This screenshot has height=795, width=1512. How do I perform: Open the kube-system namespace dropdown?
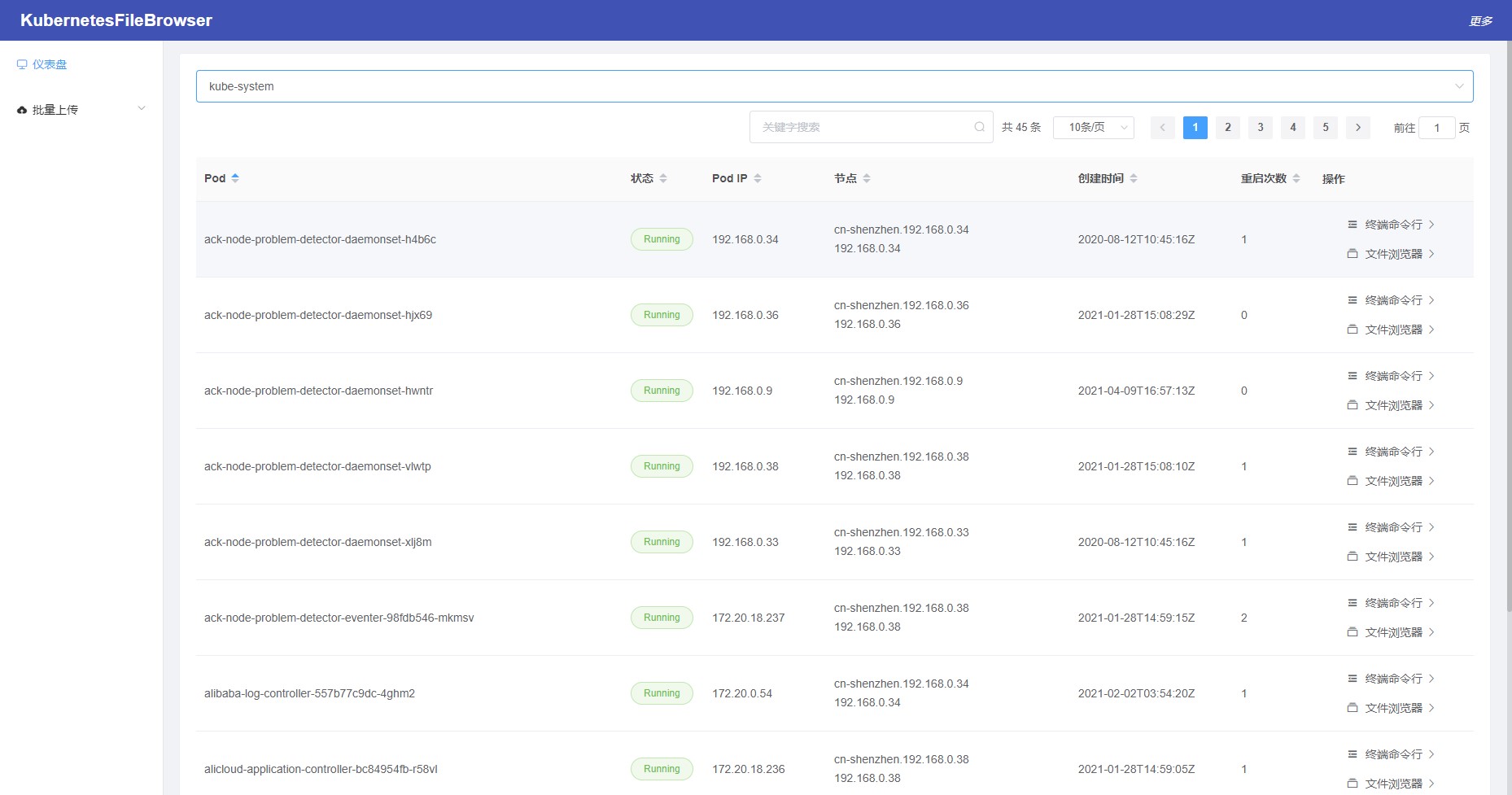(834, 86)
